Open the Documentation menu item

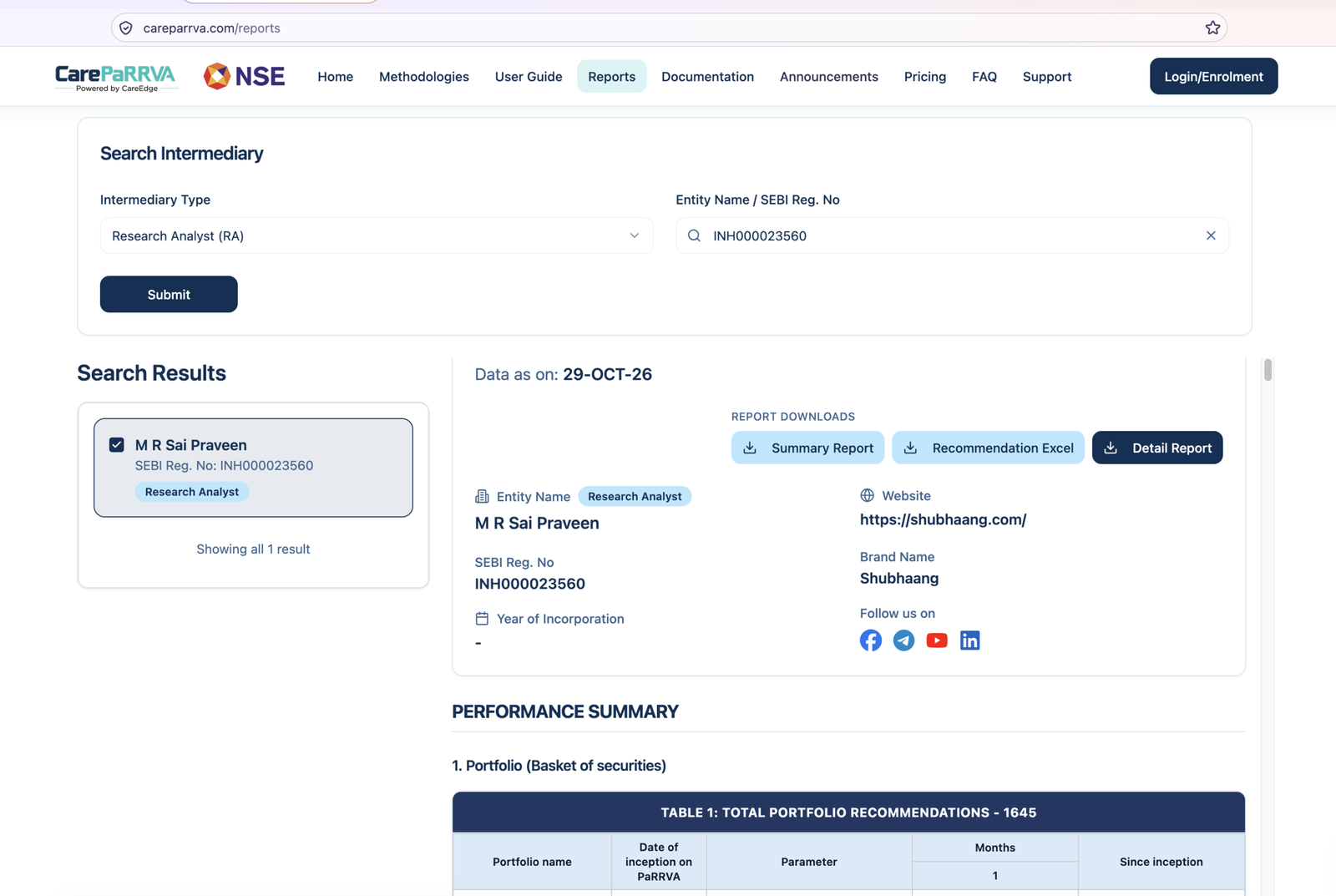707,76
